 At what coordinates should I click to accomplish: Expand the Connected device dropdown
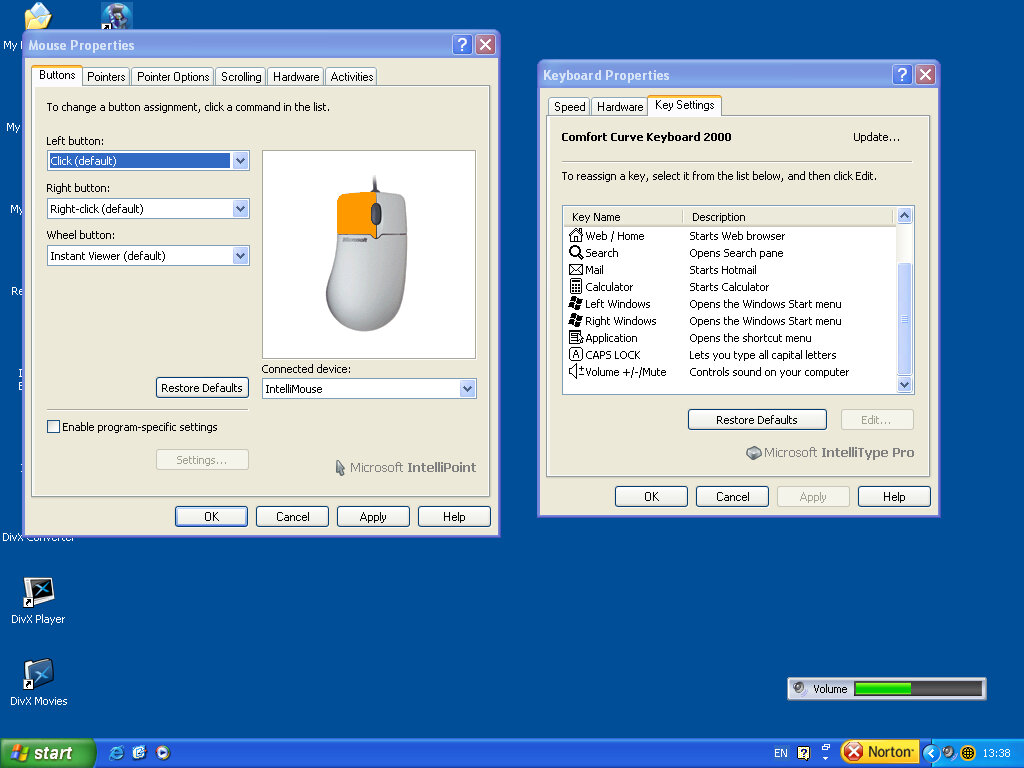tap(467, 389)
